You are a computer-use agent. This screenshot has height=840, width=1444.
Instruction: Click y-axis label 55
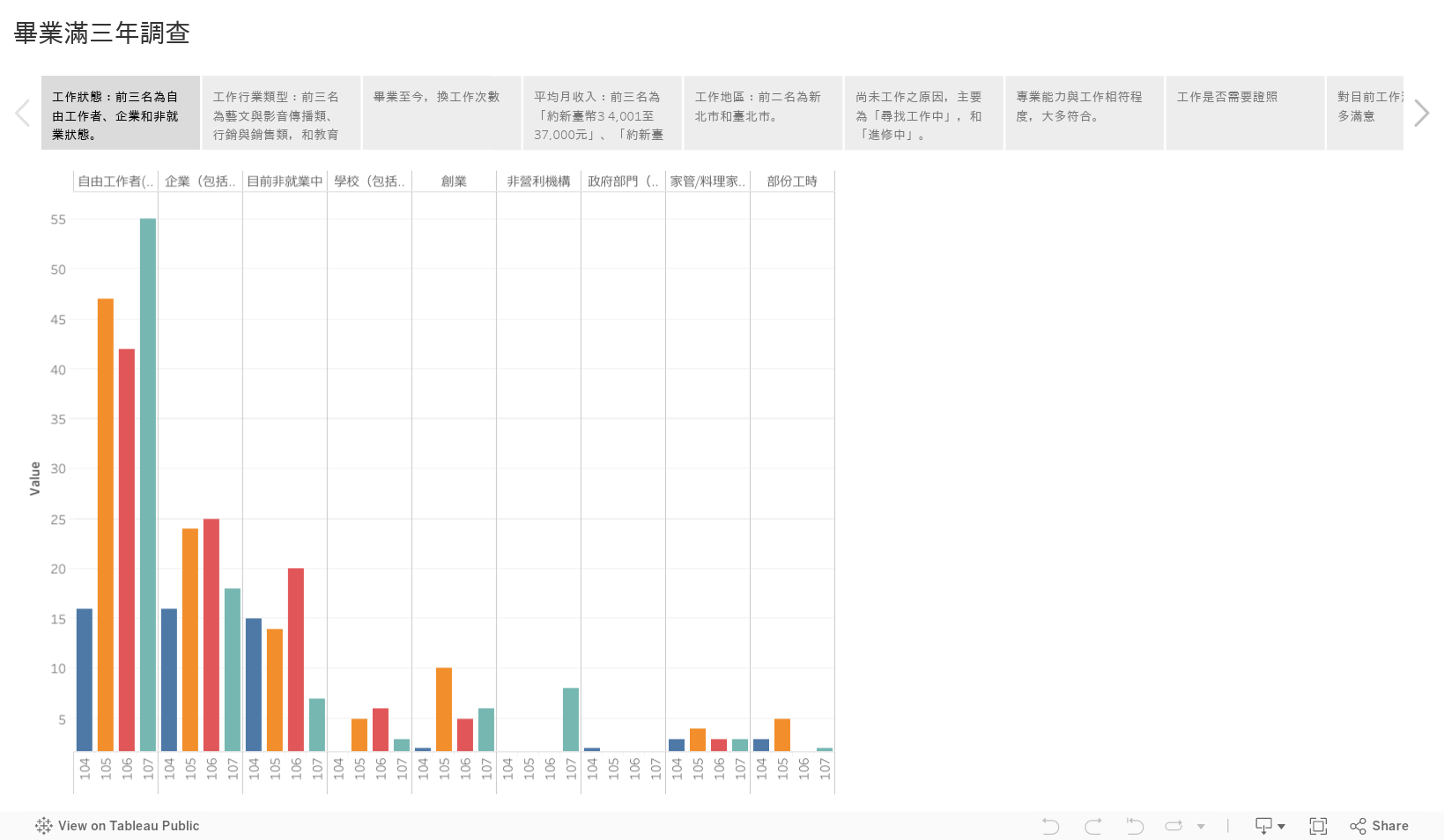(x=58, y=219)
